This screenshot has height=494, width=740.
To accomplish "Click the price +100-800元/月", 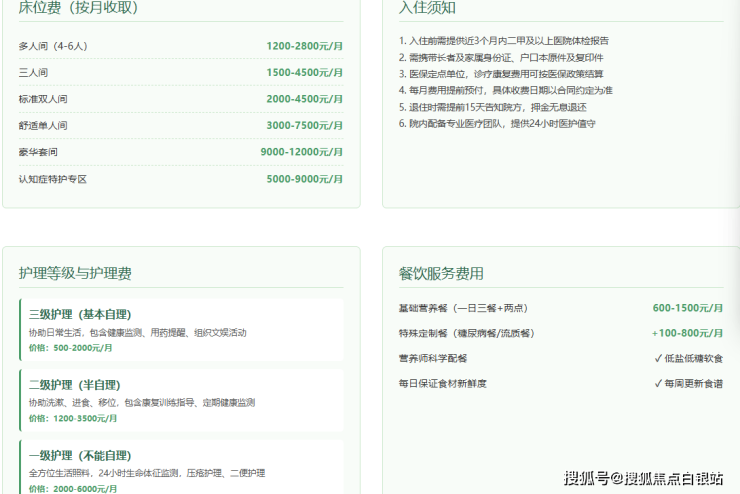I will click(687, 333).
